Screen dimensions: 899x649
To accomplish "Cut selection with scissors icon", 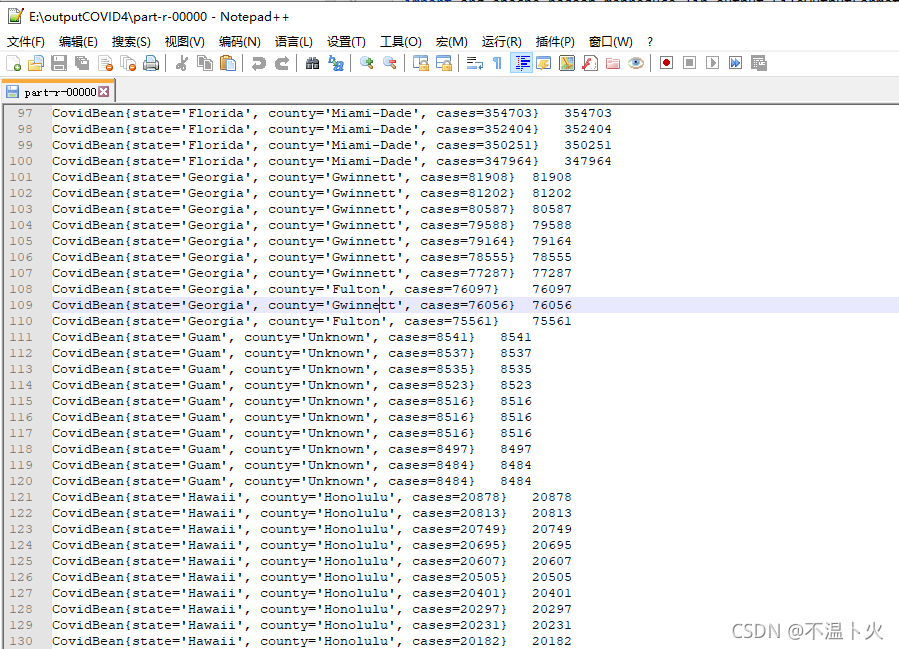I will [x=182, y=63].
